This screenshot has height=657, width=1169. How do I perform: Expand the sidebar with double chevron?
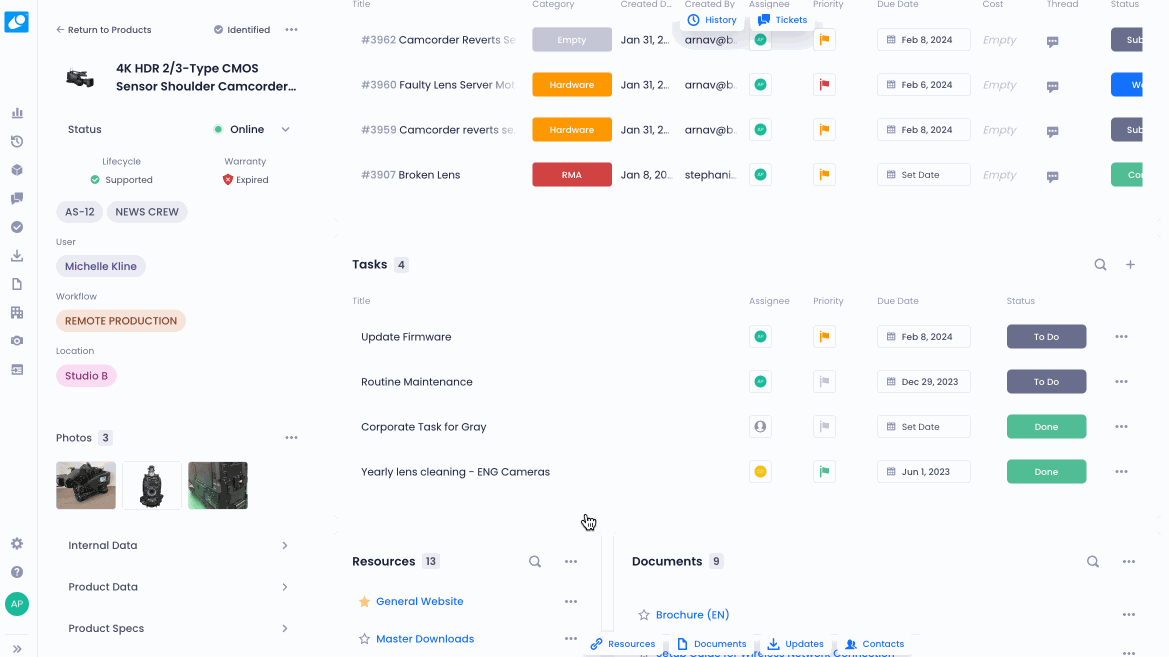click(17, 649)
